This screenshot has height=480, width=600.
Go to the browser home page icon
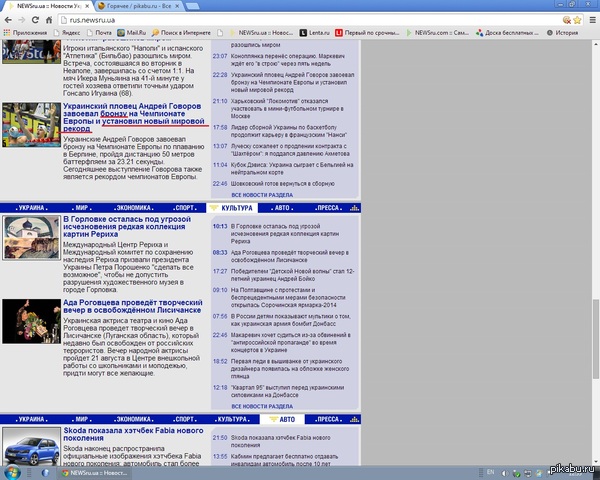[49, 20]
